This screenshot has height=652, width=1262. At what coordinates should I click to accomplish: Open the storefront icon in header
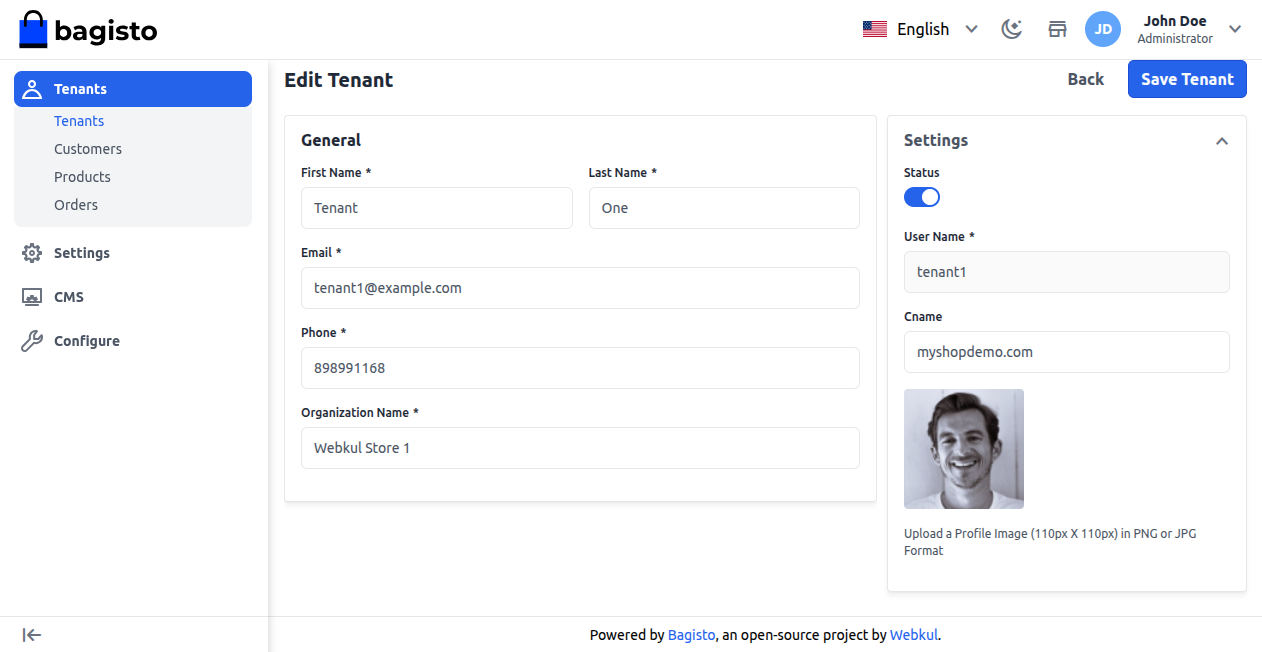pyautogui.click(x=1057, y=29)
